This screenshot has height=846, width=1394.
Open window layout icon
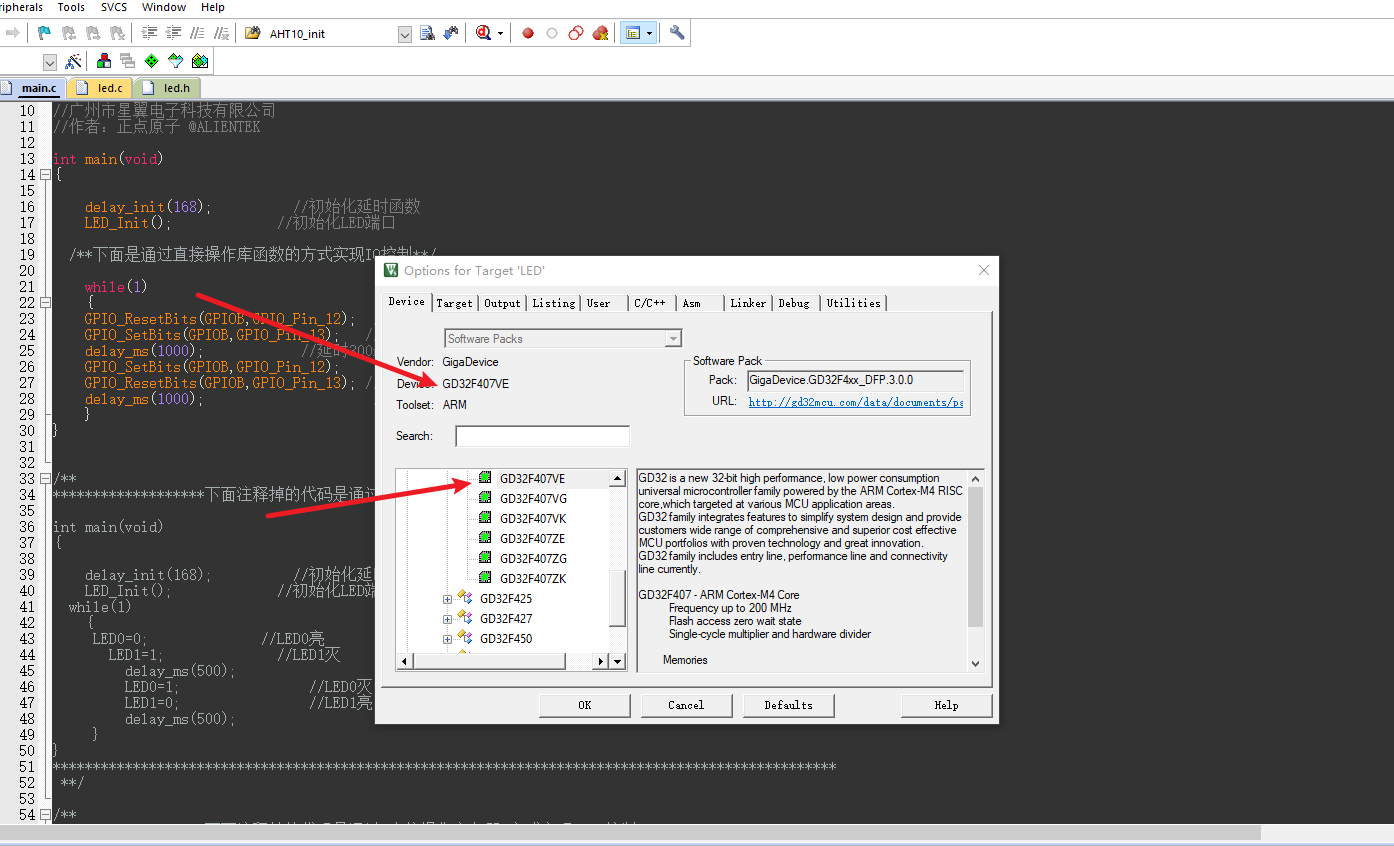(632, 33)
